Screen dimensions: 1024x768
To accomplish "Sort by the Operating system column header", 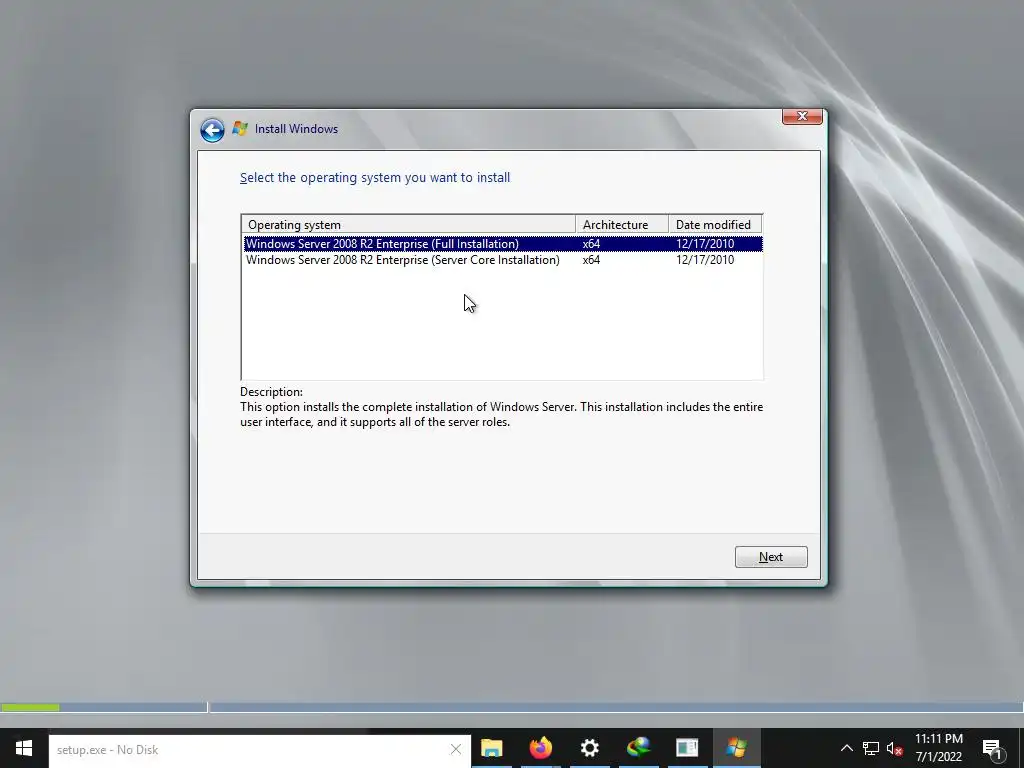I will 409,225.
